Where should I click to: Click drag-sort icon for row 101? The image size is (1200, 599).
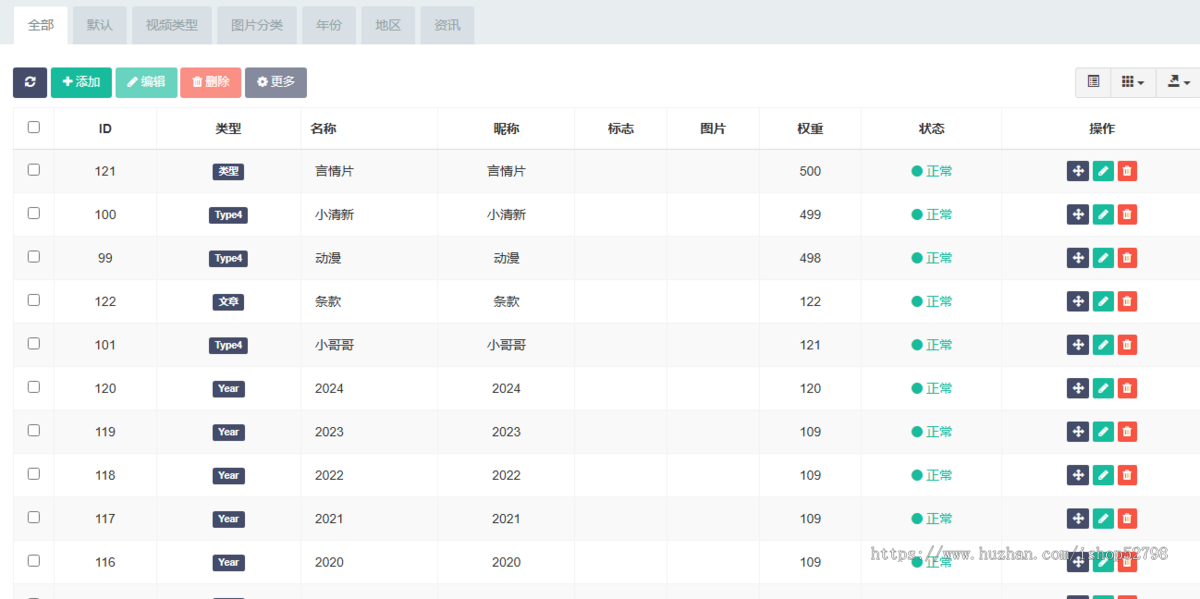[x=1078, y=345]
